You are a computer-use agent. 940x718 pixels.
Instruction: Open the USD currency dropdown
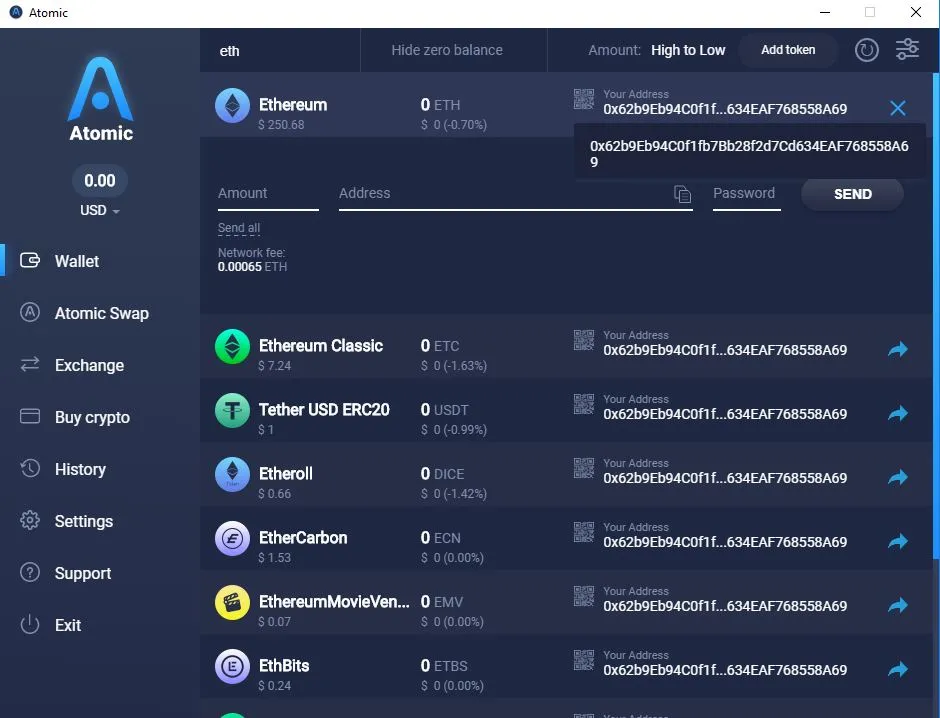100,210
